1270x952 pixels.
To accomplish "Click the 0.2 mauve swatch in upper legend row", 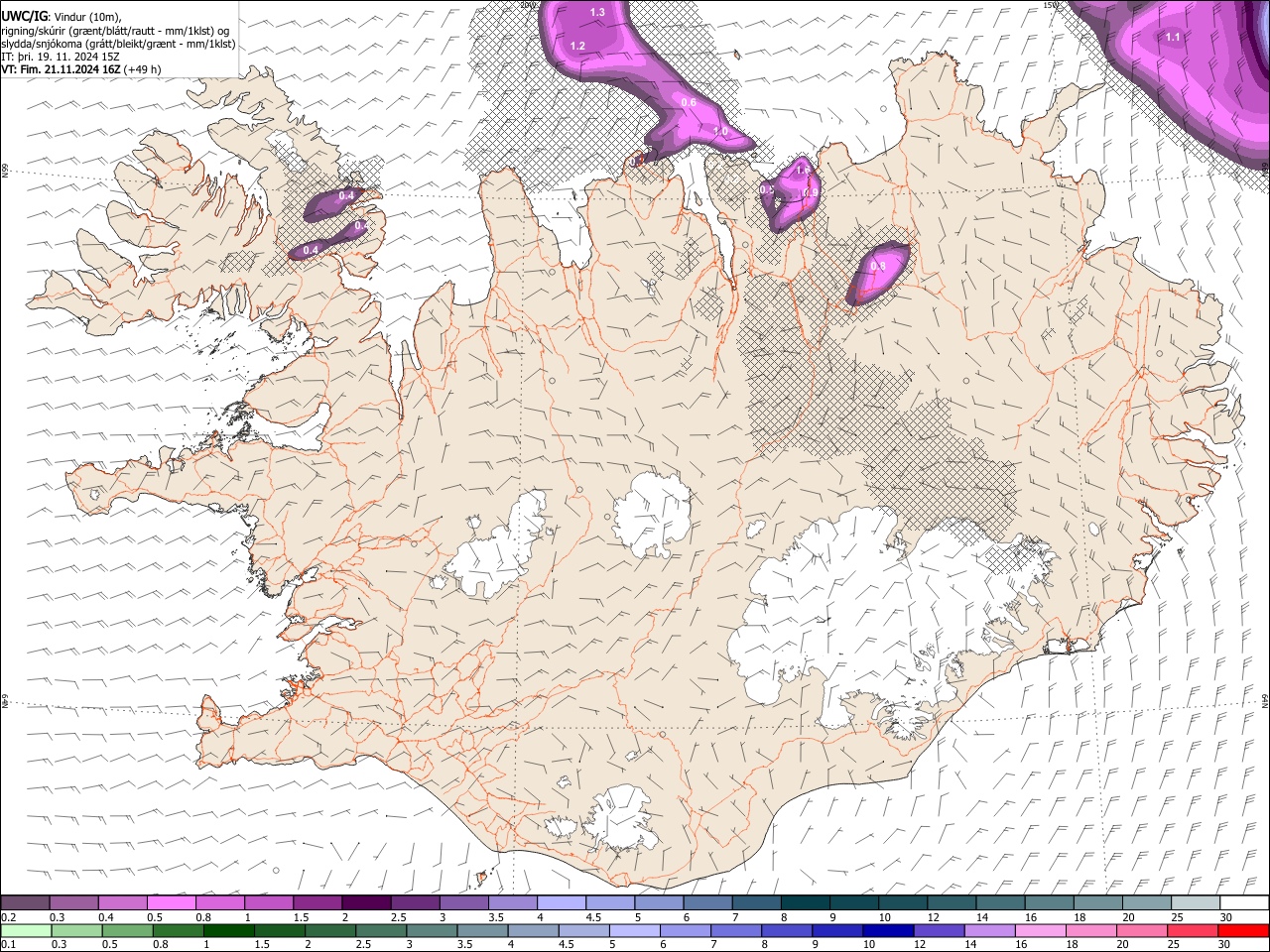I will pyautogui.click(x=26, y=902).
